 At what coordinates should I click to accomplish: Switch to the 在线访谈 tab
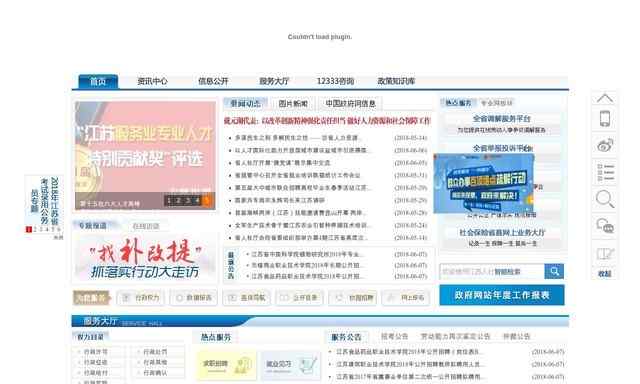(x=146, y=226)
